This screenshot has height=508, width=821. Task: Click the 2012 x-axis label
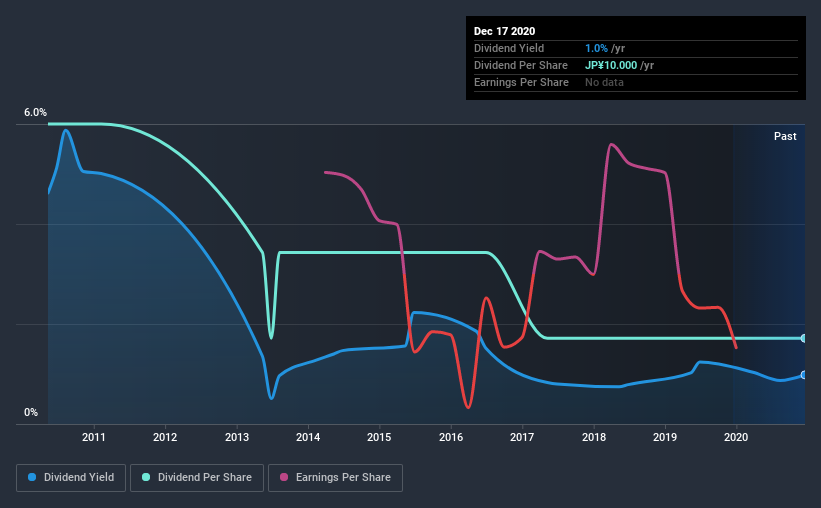pyautogui.click(x=165, y=437)
